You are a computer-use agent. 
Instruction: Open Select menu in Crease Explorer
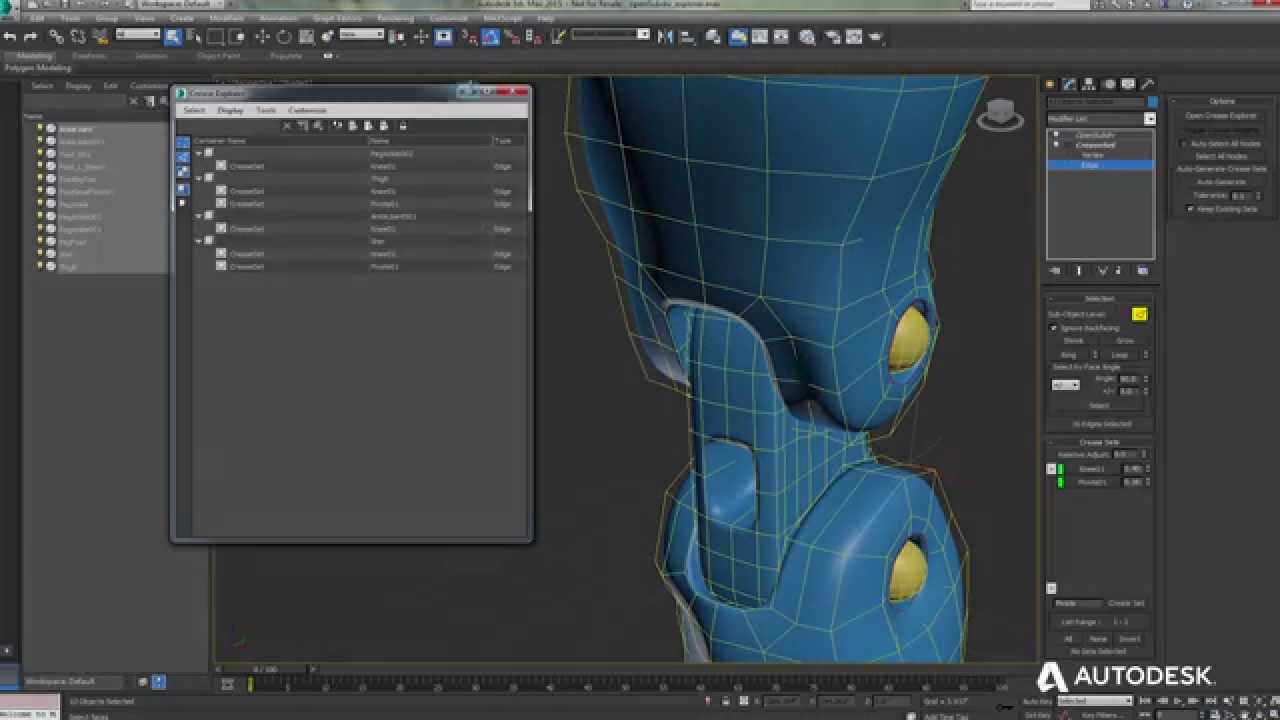194,110
